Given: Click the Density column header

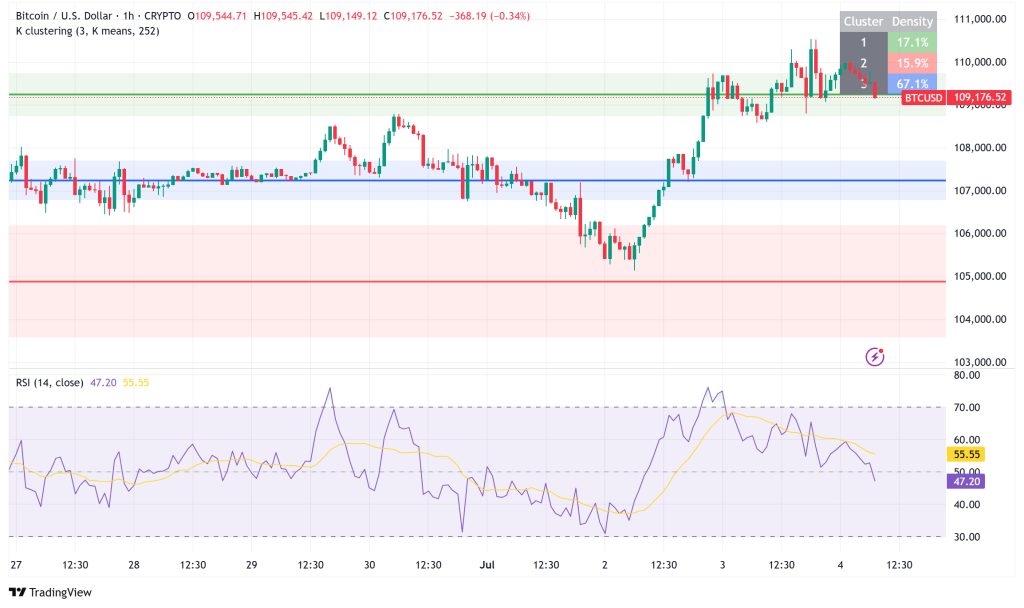Looking at the screenshot, I should (x=912, y=22).
